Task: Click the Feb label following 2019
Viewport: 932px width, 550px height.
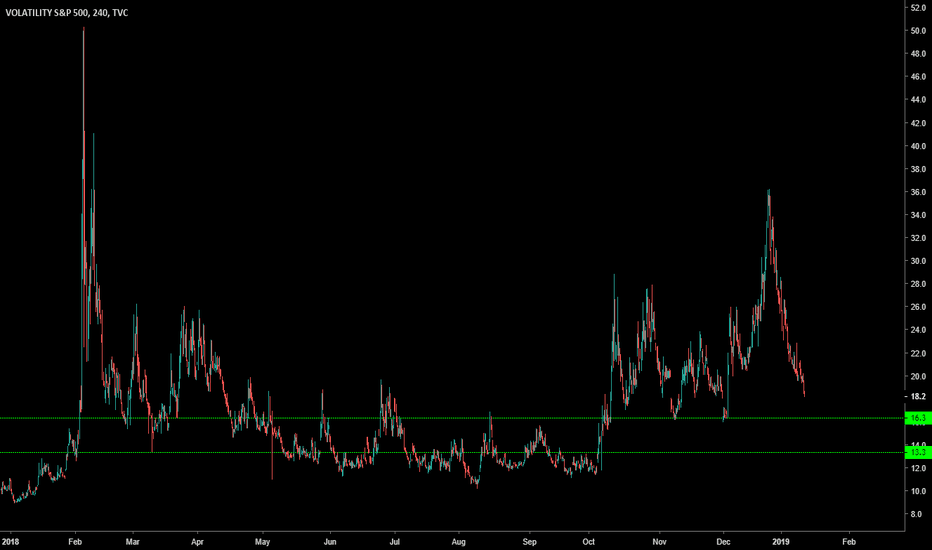Action: pyautogui.click(x=849, y=542)
